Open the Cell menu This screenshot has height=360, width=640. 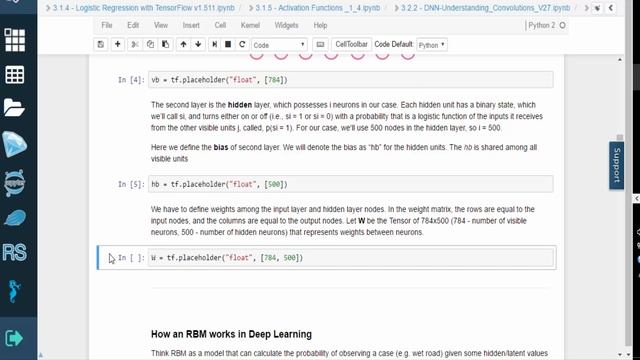click(x=220, y=25)
